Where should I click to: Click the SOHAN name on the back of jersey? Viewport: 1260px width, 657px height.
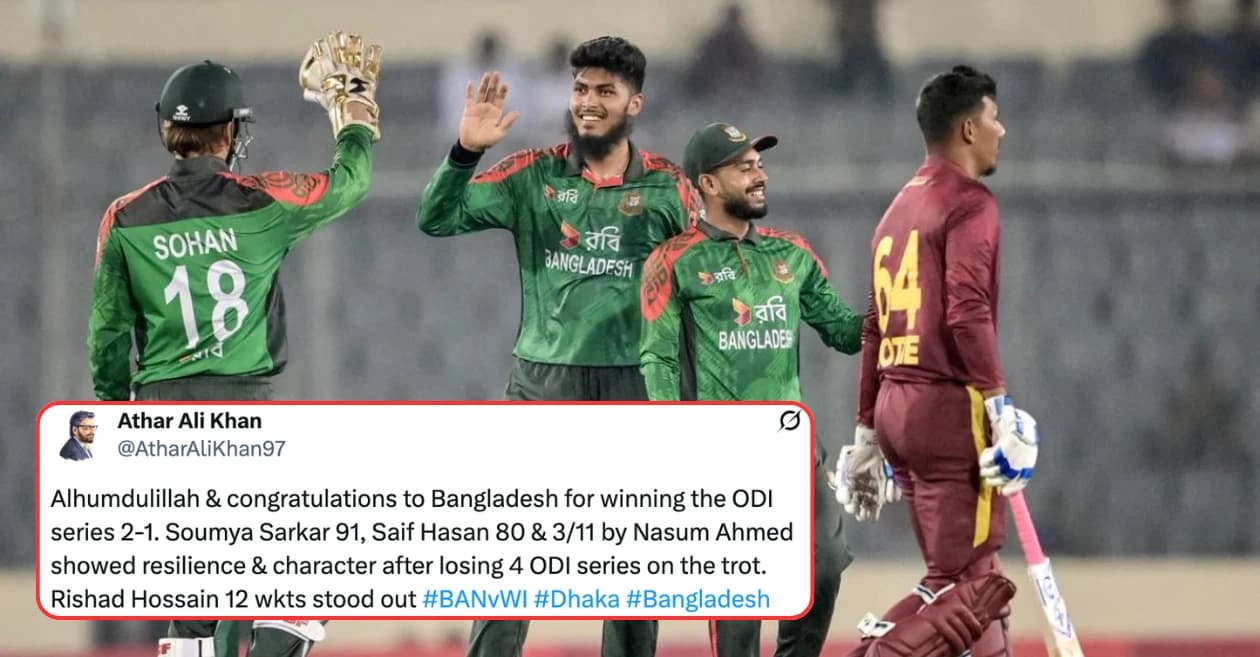tap(195, 244)
